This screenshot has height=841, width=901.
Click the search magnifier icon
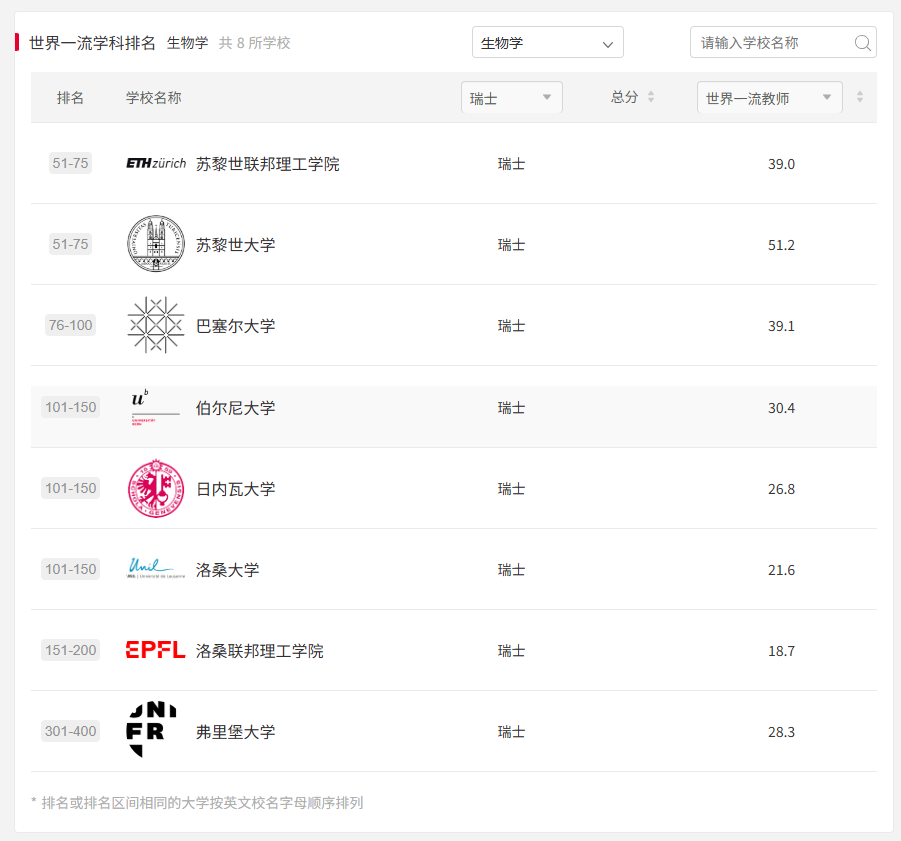click(862, 43)
